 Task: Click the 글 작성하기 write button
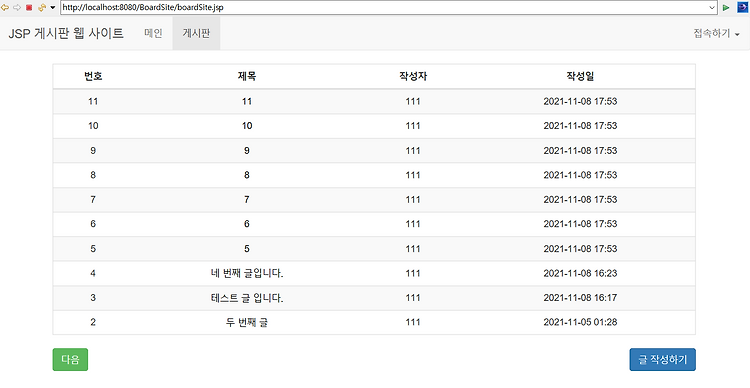(662, 359)
